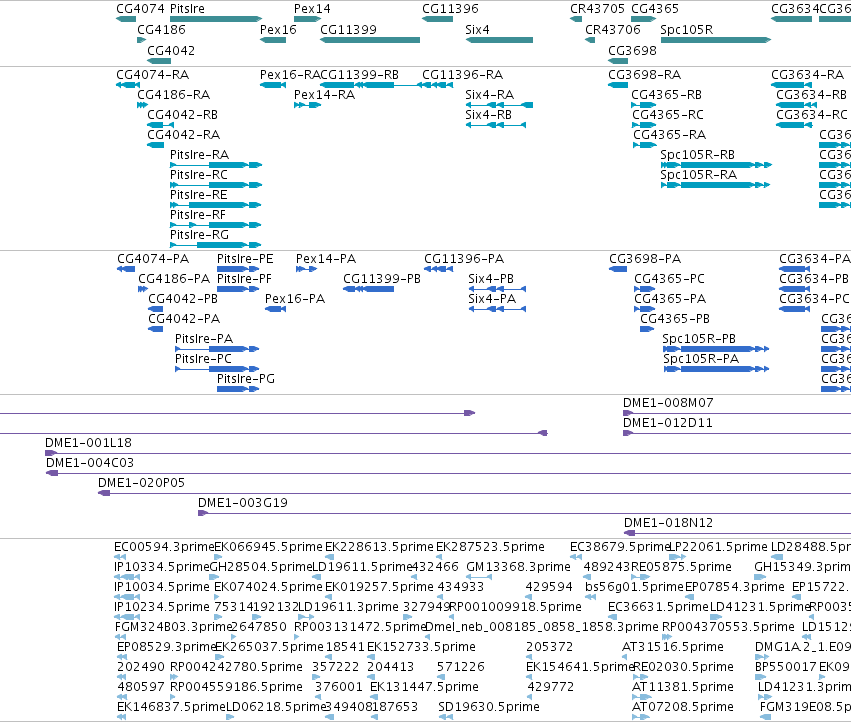This screenshot has height=722, width=851.
Task: Click protein Spc105R-PB
Action: (x=699, y=339)
